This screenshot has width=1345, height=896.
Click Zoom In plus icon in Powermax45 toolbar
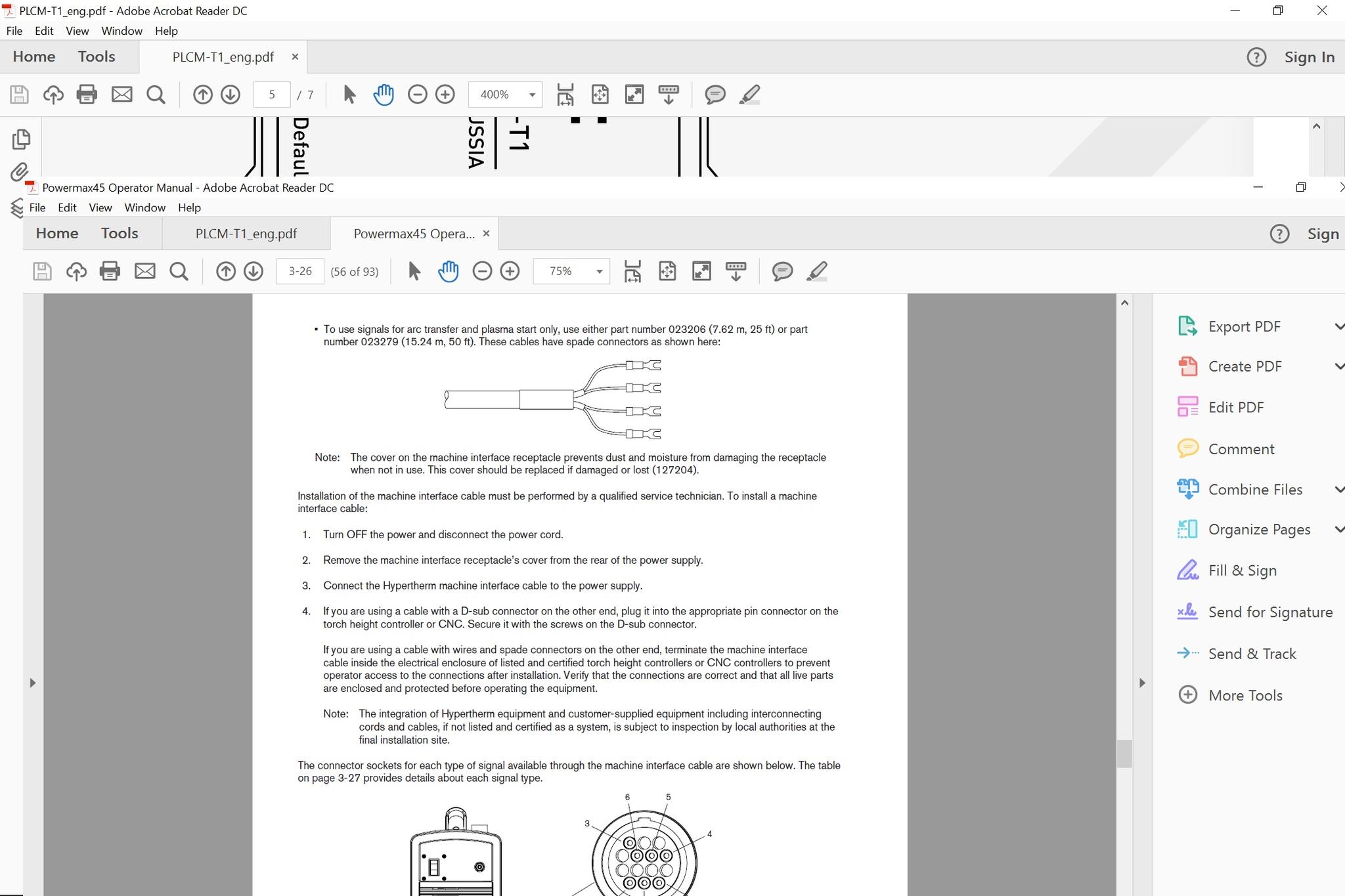510,271
